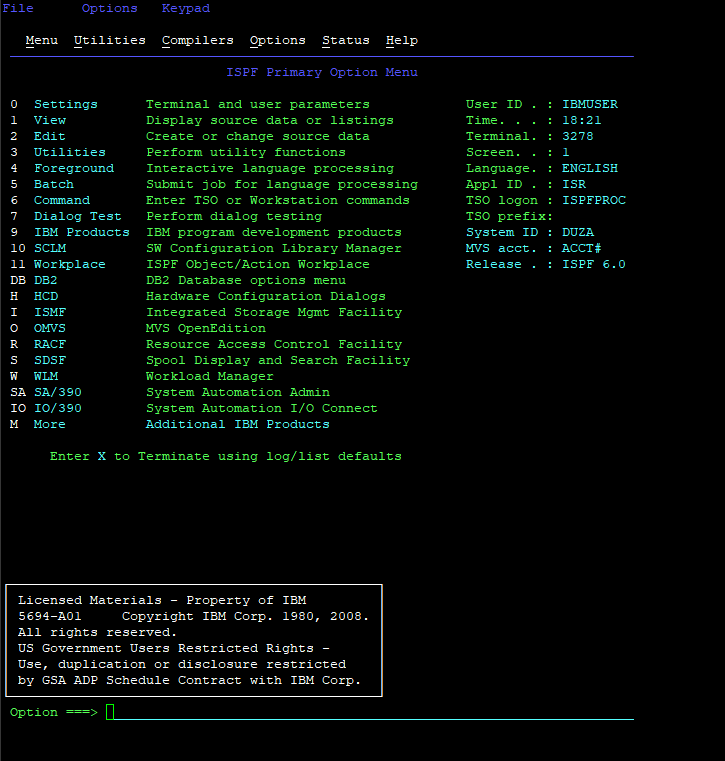This screenshot has height=761, width=725.
Task: Select option 9 IBM Products
Action: coord(82,232)
